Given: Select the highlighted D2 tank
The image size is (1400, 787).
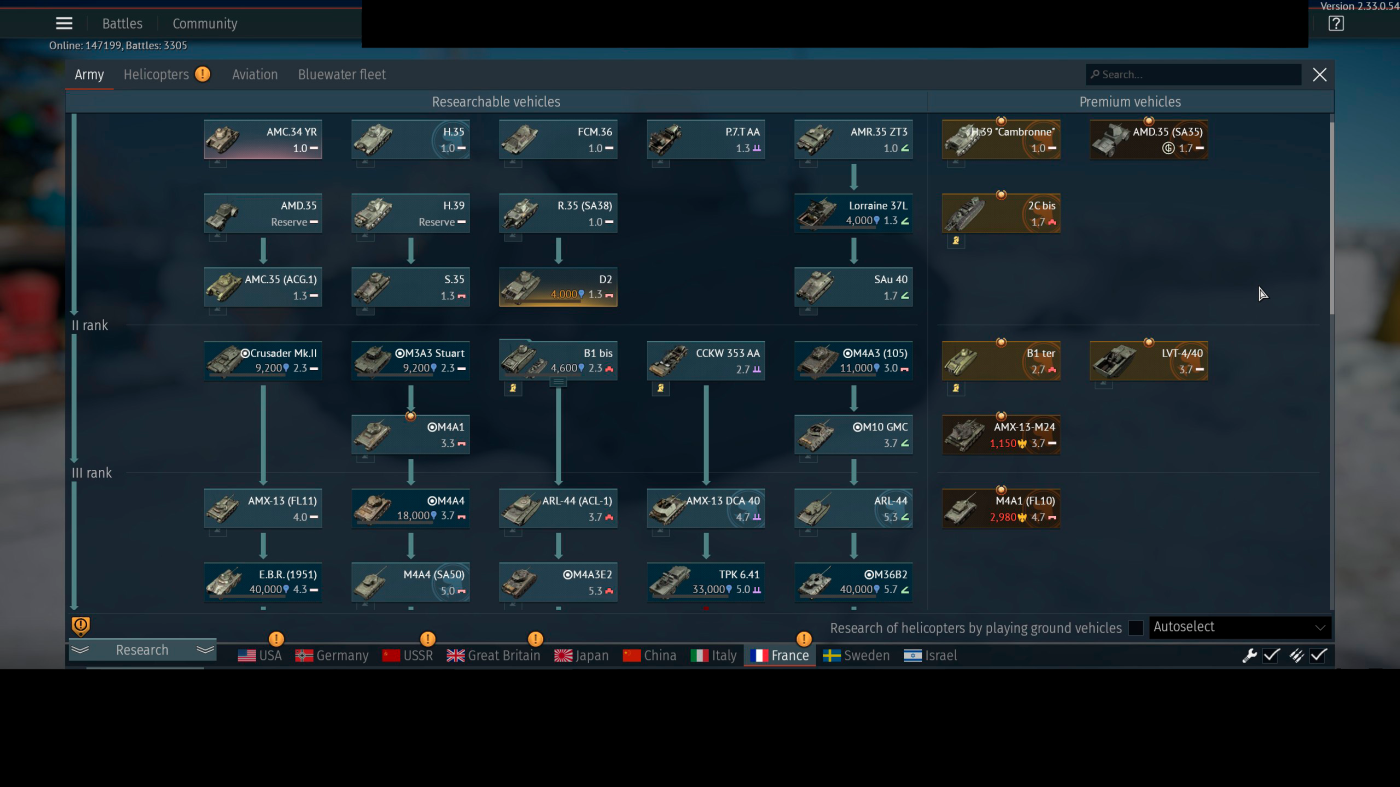Looking at the screenshot, I should (x=558, y=288).
